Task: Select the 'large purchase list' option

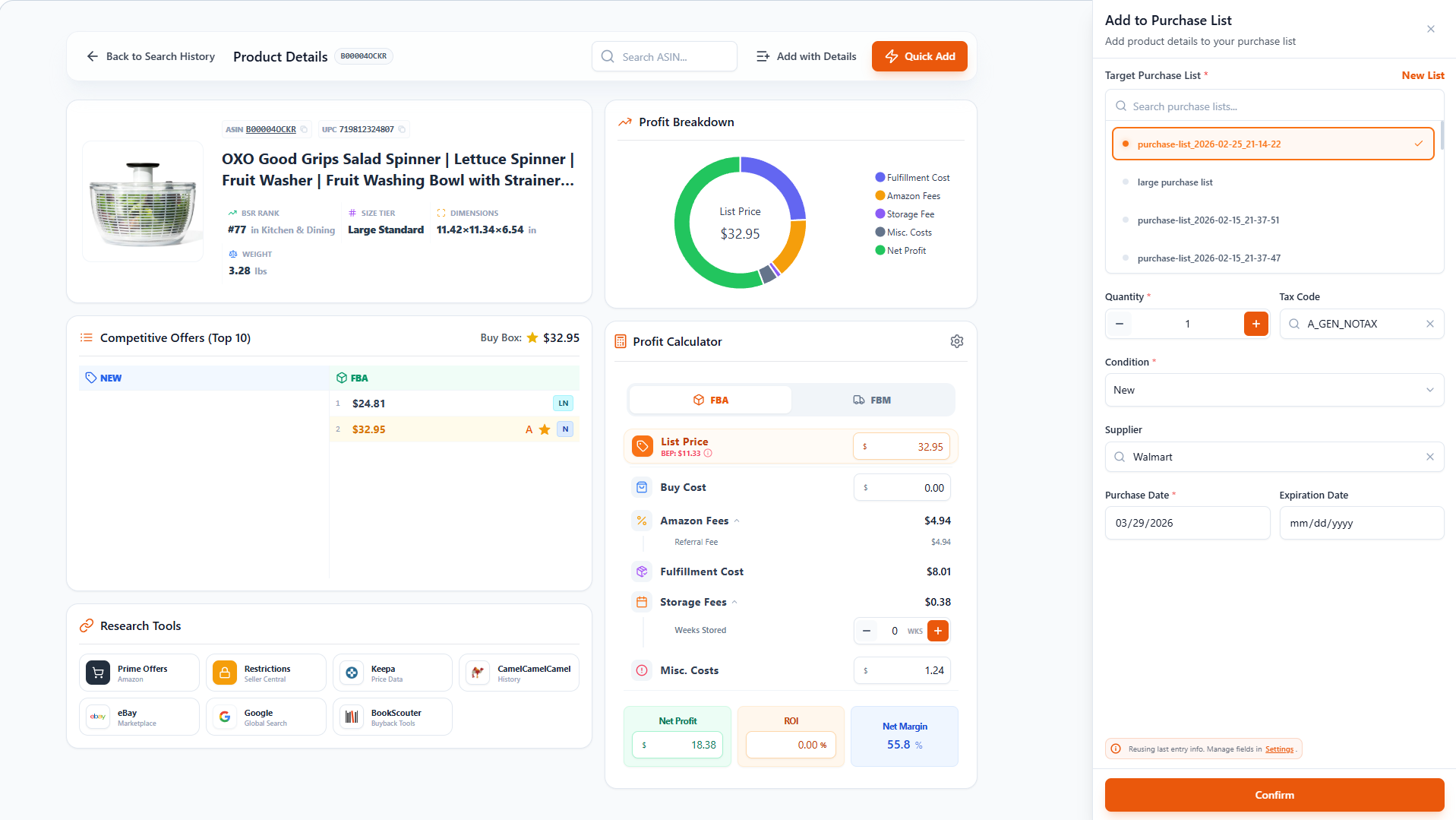Action: 1174,182
